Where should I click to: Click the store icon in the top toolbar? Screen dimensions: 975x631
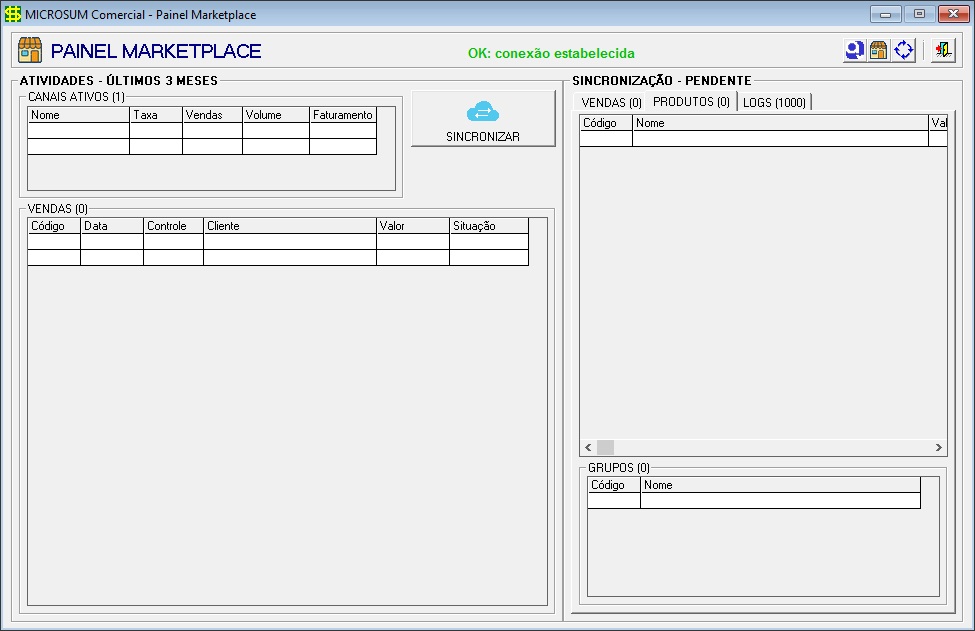click(878, 49)
